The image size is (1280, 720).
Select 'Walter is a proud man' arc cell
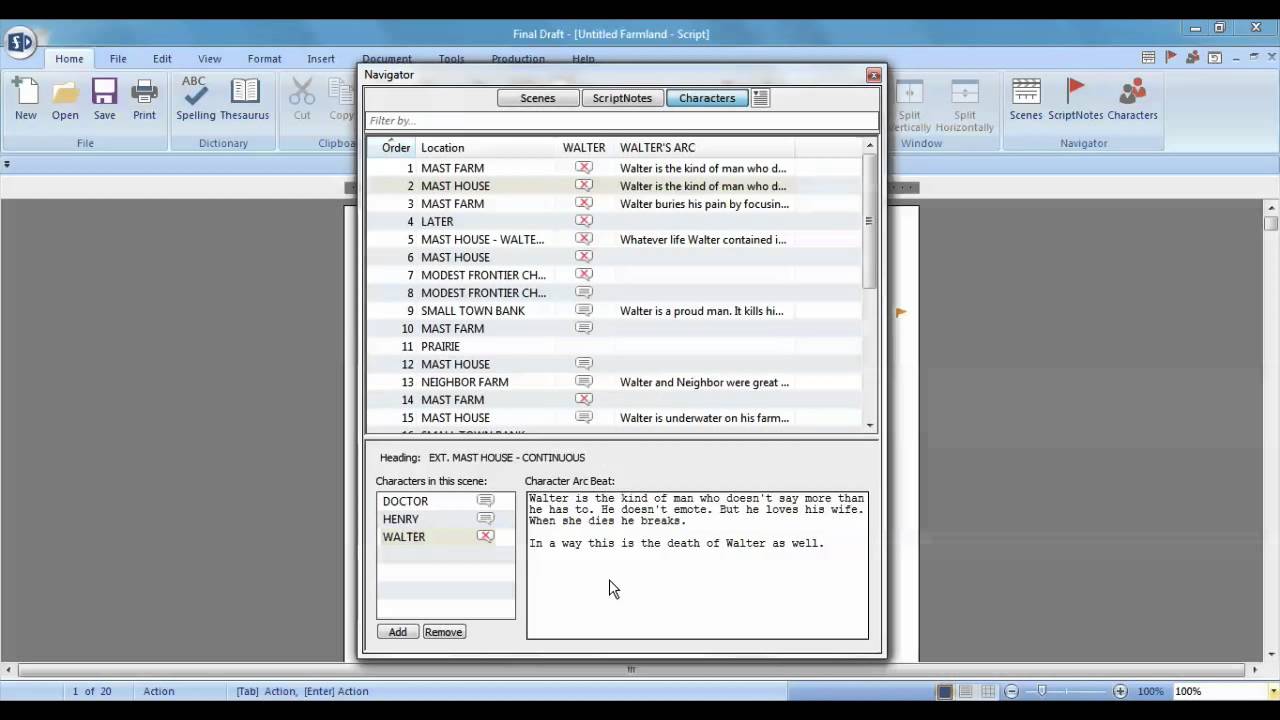coord(702,311)
